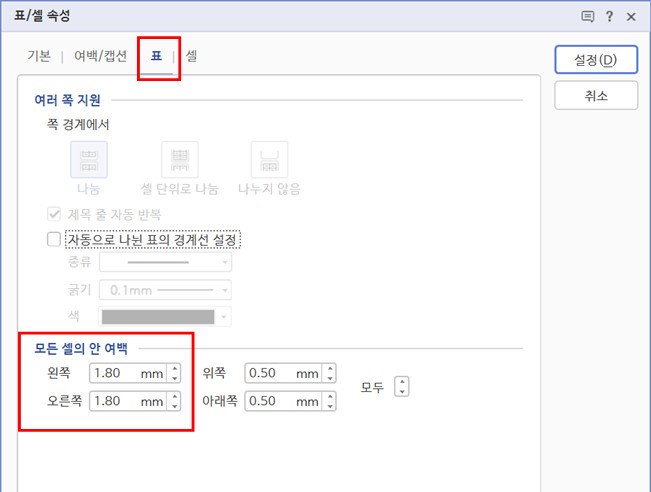
Task: Click the 아래쪽 margin input field
Action: click(283, 401)
